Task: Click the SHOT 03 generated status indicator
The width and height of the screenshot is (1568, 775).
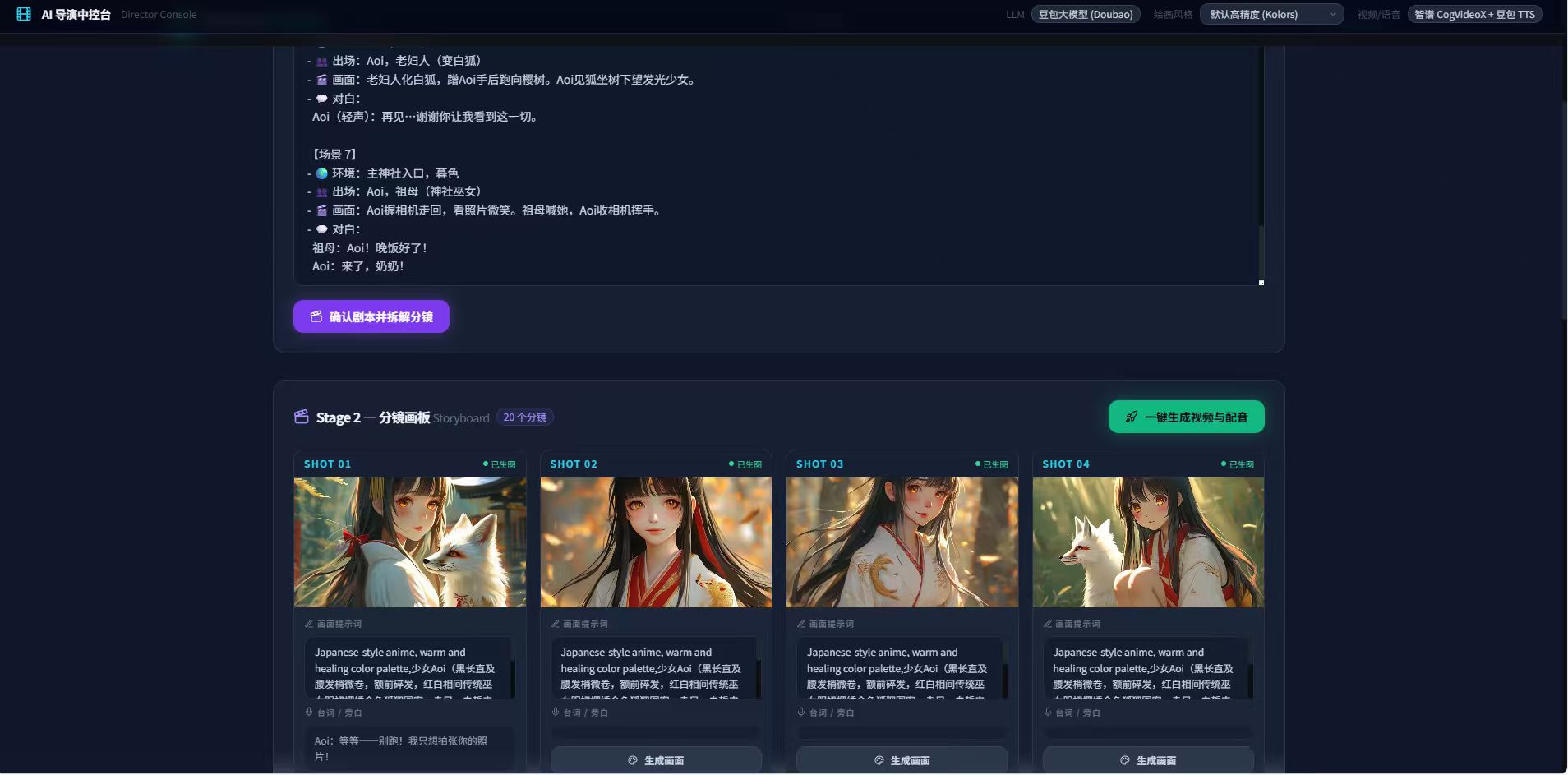Action: (x=991, y=464)
